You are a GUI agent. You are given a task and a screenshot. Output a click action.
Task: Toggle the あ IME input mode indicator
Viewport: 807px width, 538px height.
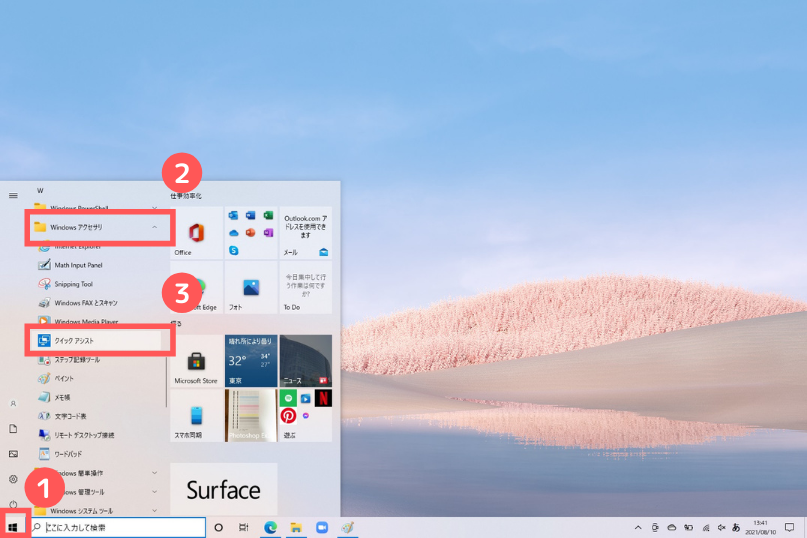(736, 528)
